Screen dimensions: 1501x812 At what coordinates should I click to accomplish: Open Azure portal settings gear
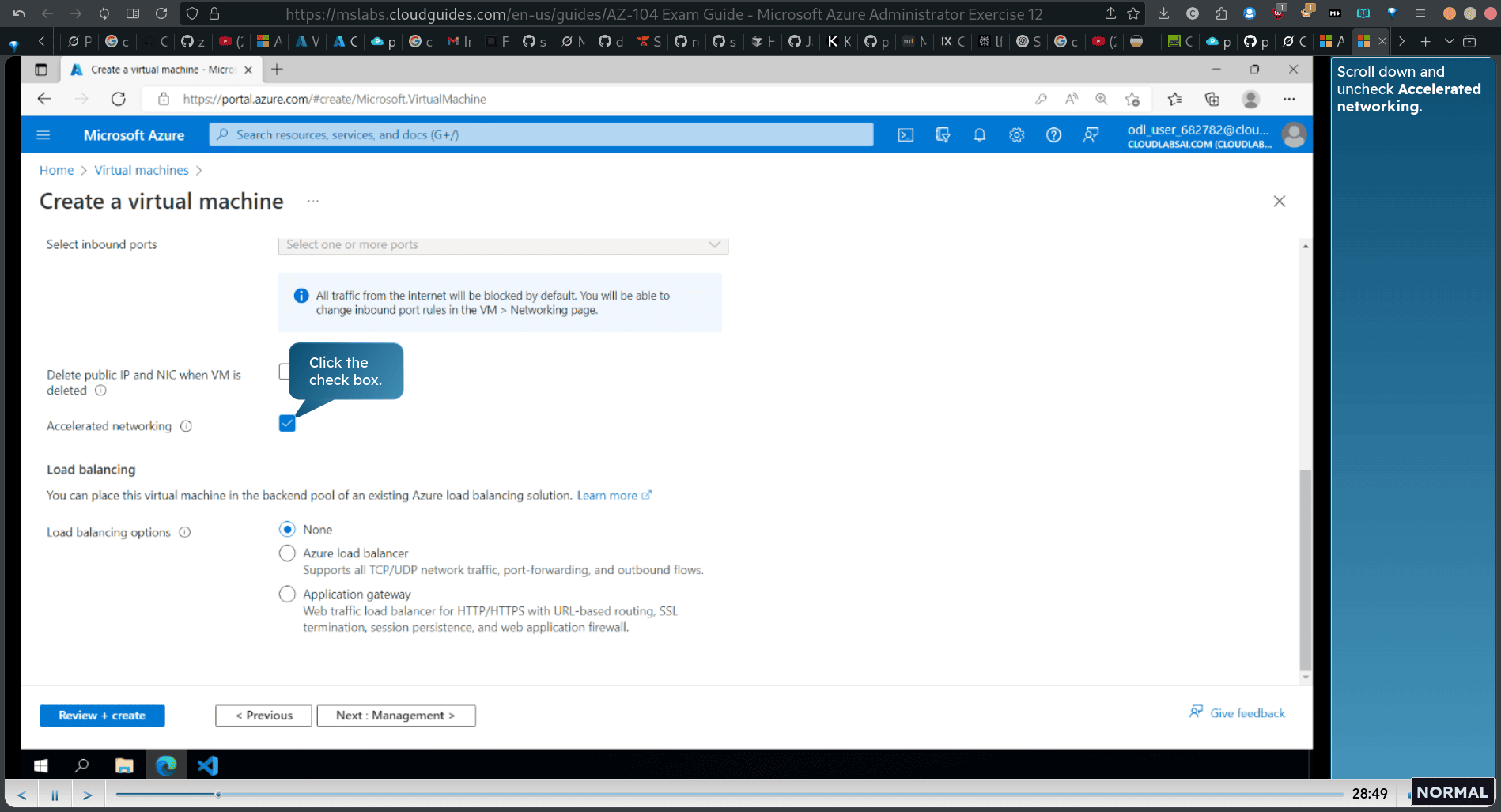(1016, 135)
